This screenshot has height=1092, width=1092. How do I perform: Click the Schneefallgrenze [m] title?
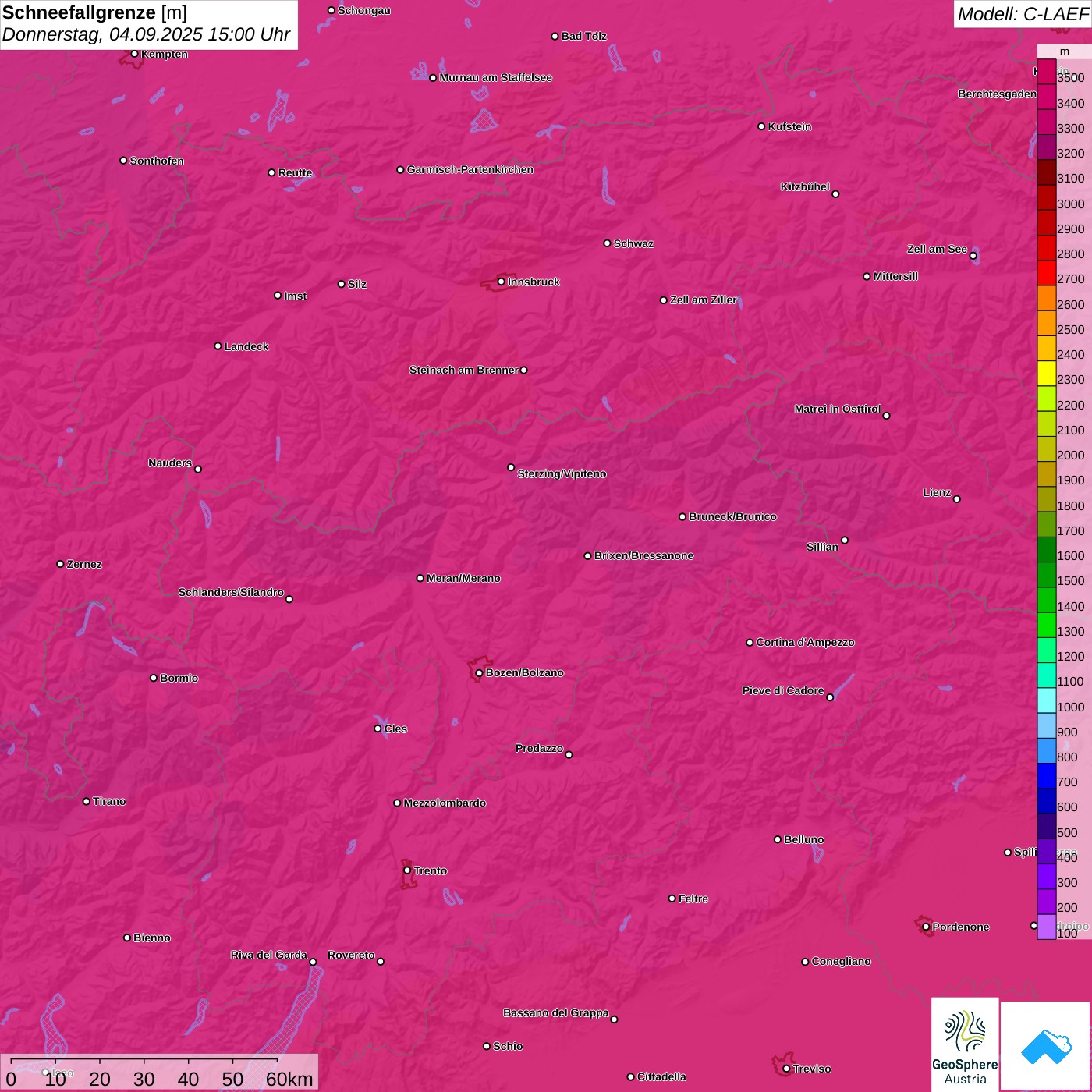94,13
